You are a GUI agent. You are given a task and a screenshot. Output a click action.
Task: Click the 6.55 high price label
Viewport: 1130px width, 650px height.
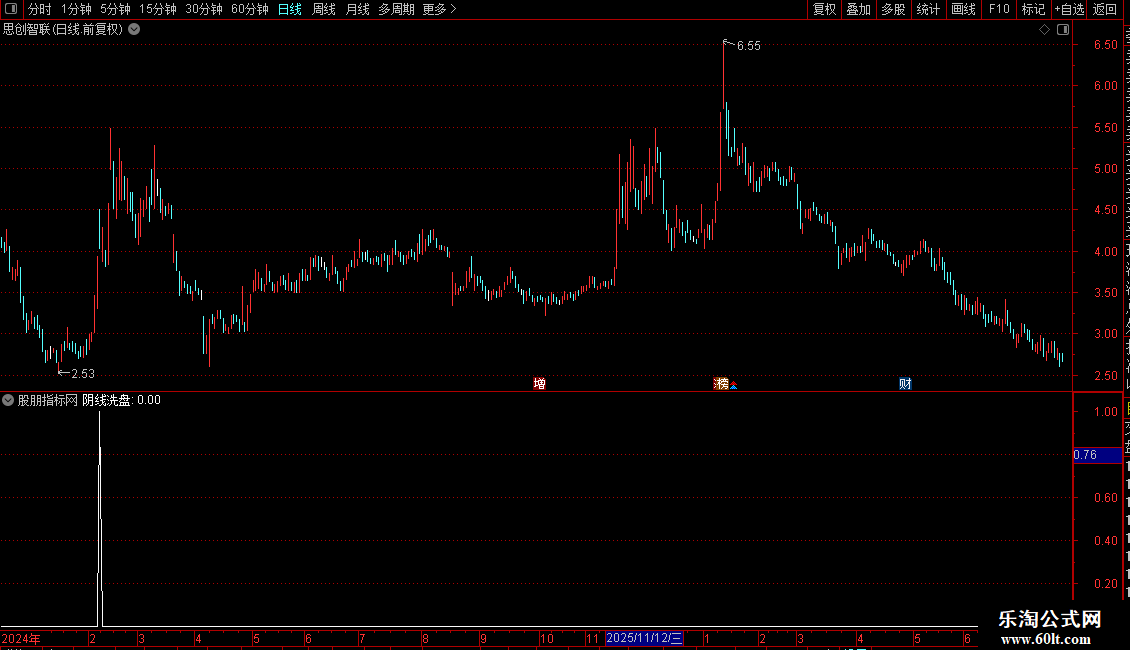[748, 45]
